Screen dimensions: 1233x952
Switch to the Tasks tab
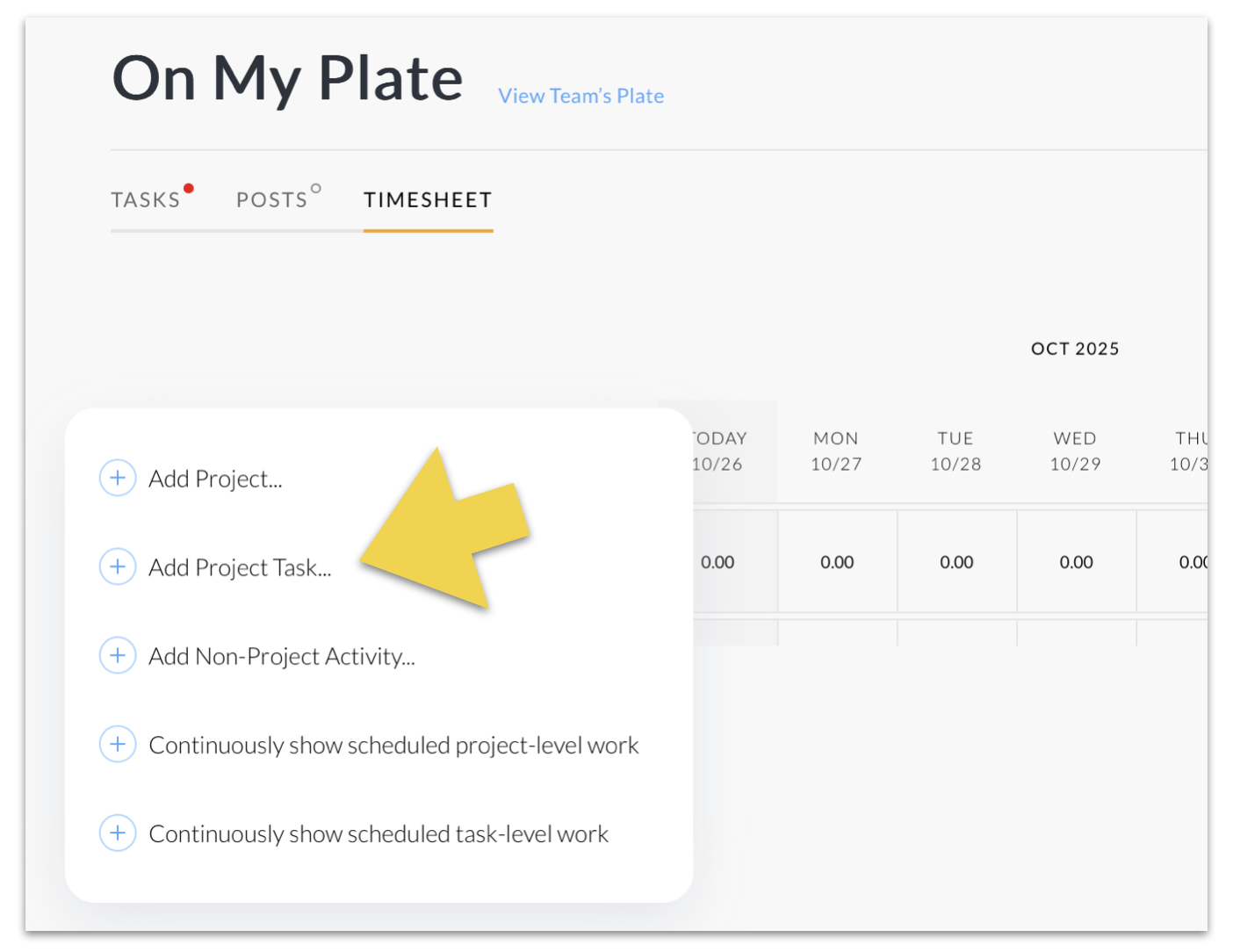click(146, 200)
